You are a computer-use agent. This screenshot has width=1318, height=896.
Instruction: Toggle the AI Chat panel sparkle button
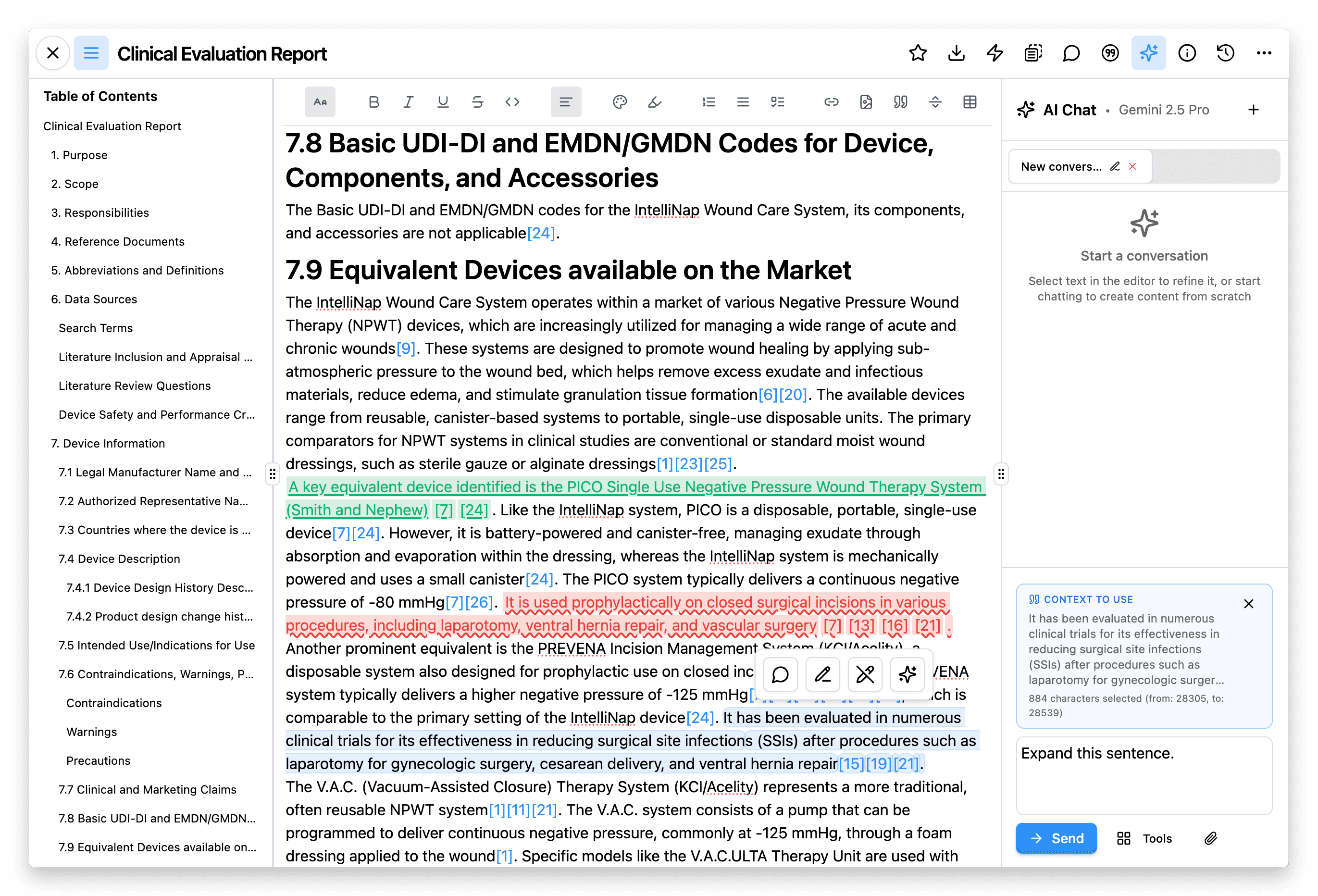click(x=1148, y=53)
